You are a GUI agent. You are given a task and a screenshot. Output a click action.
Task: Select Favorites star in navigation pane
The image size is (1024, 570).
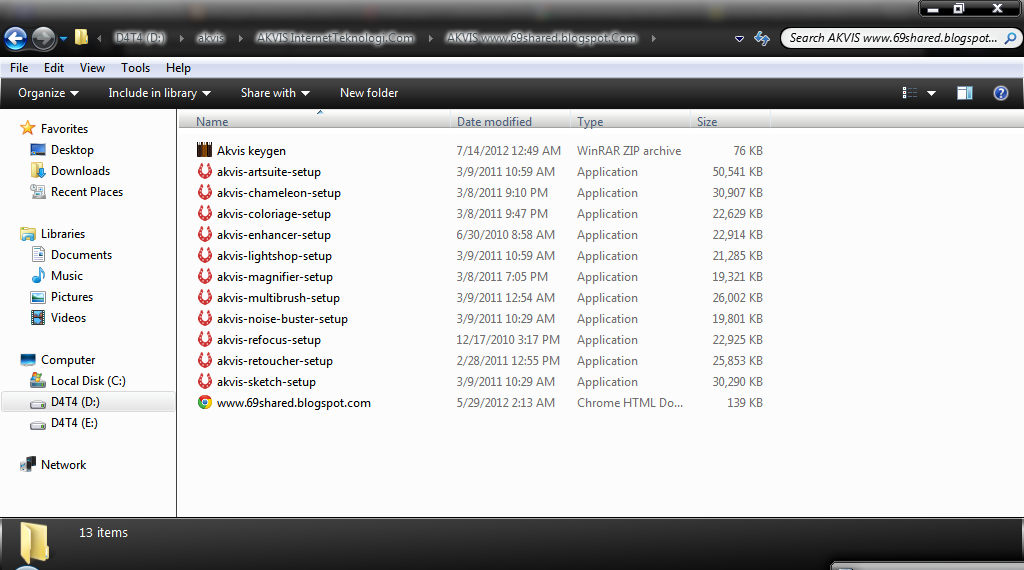coord(27,128)
